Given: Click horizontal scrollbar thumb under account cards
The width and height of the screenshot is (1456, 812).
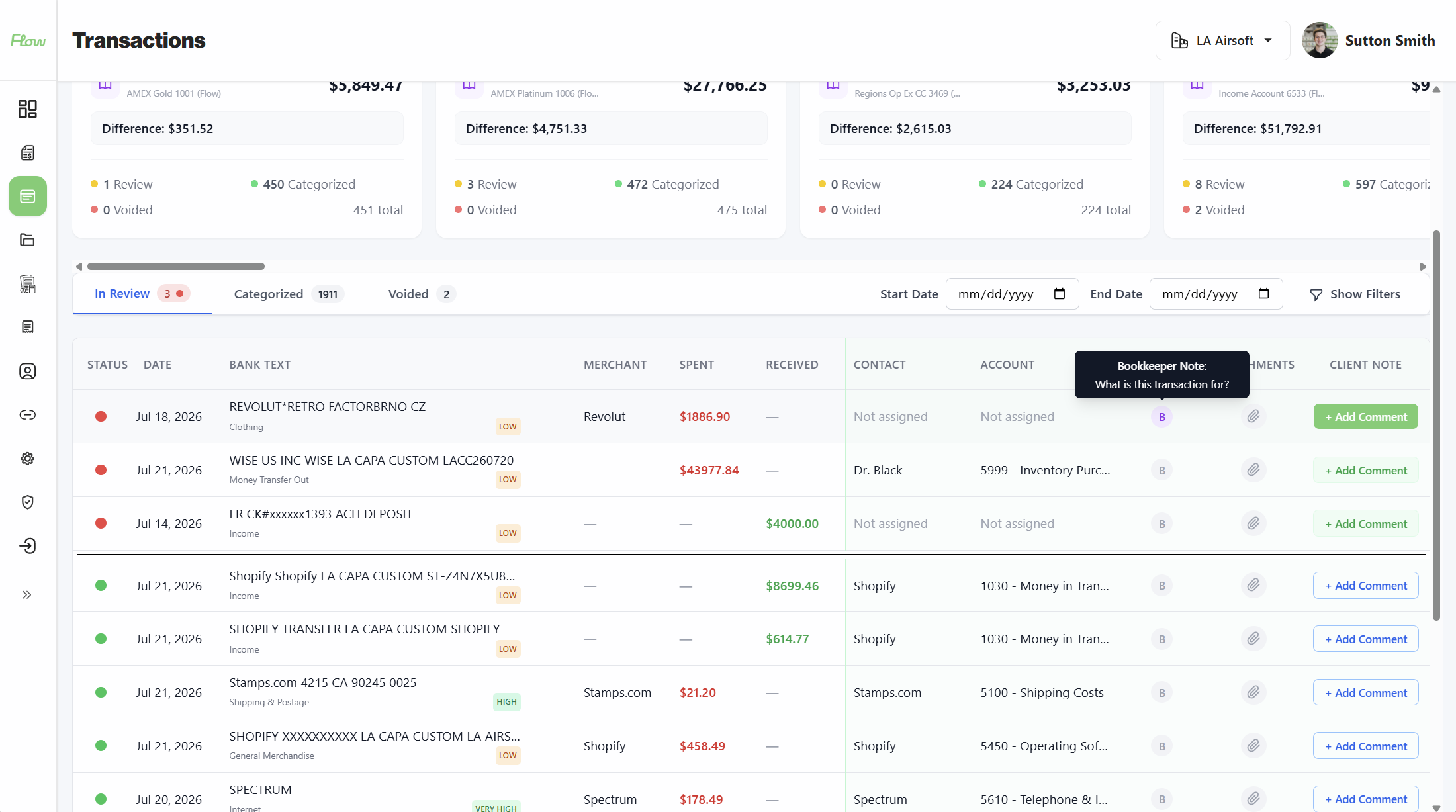Looking at the screenshot, I should [x=176, y=266].
